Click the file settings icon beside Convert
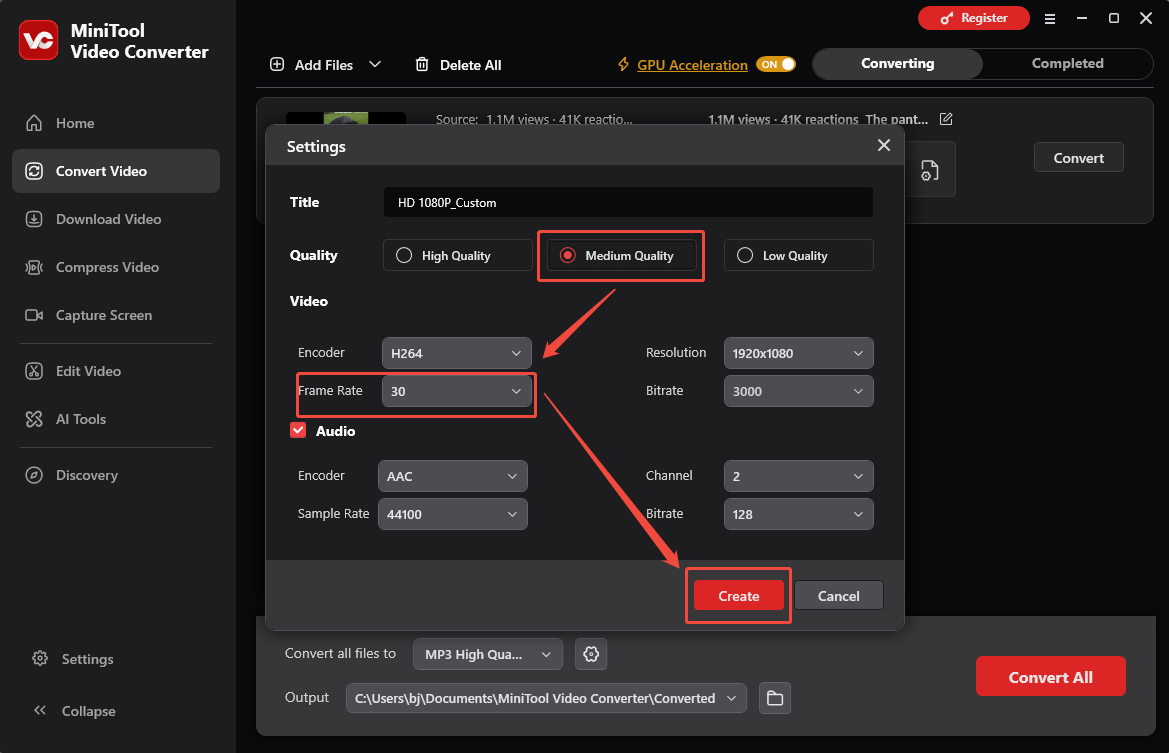This screenshot has width=1169, height=753. tap(930, 170)
